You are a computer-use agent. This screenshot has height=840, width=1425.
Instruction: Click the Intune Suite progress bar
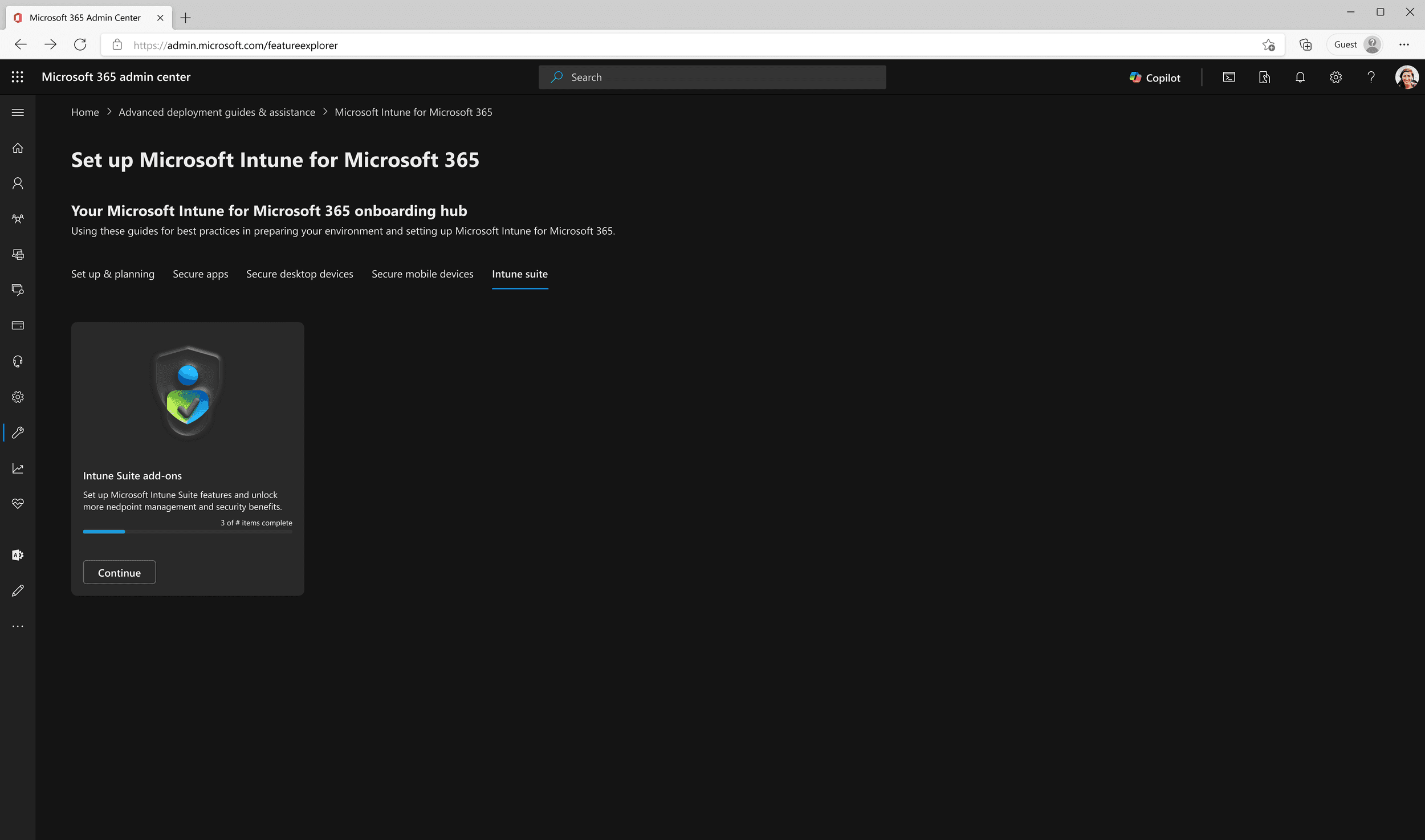pyautogui.click(x=188, y=532)
